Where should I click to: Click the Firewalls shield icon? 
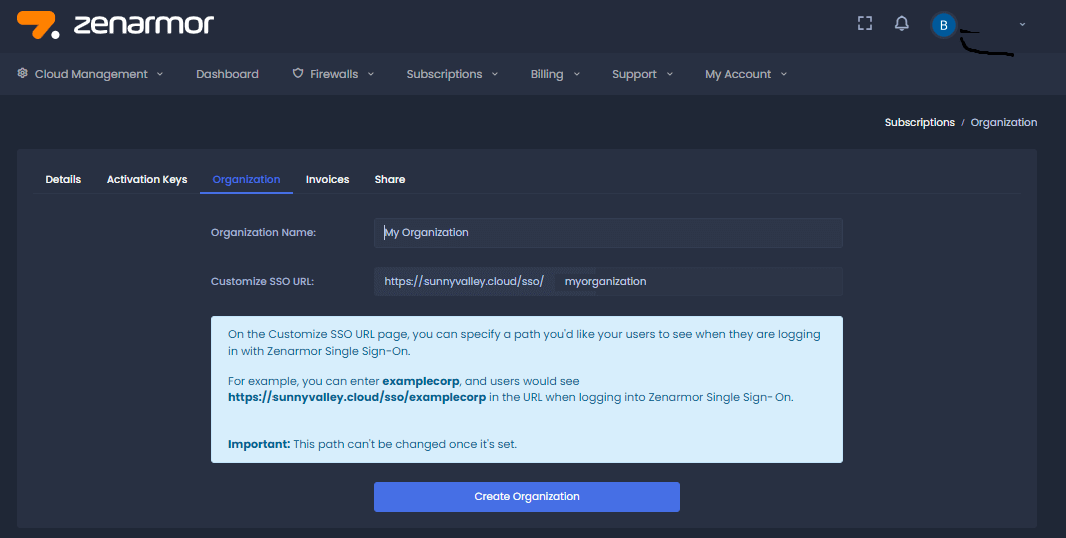point(298,73)
